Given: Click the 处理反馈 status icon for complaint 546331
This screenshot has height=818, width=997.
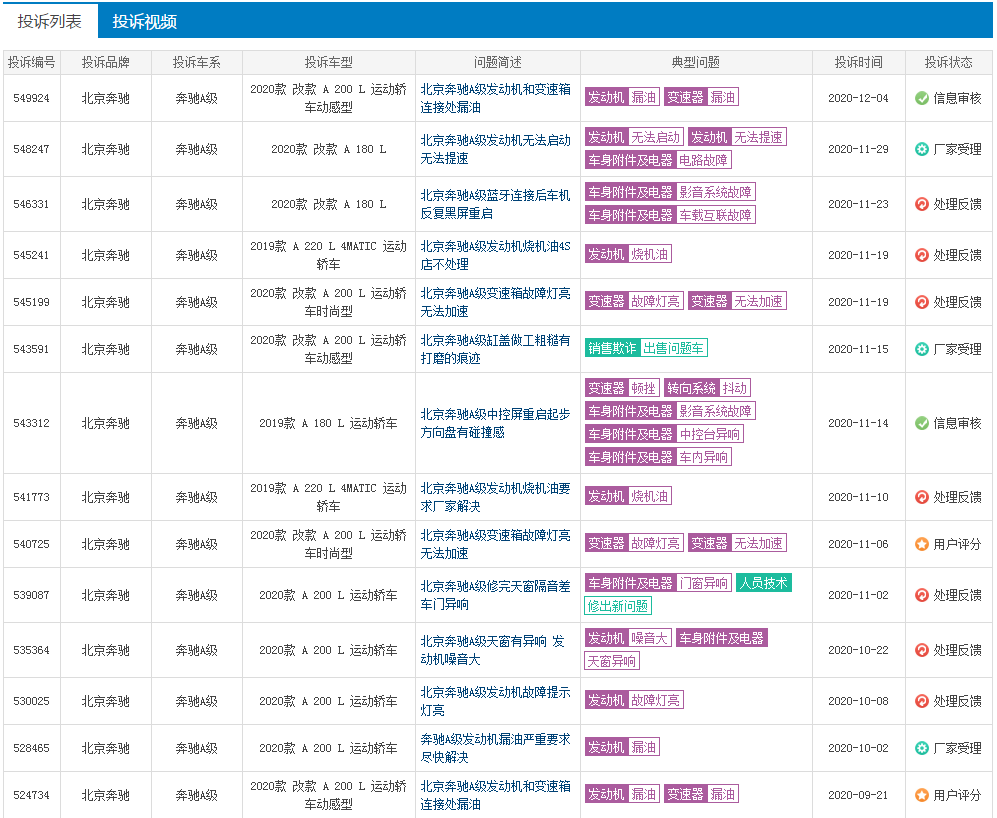Looking at the screenshot, I should [921, 204].
